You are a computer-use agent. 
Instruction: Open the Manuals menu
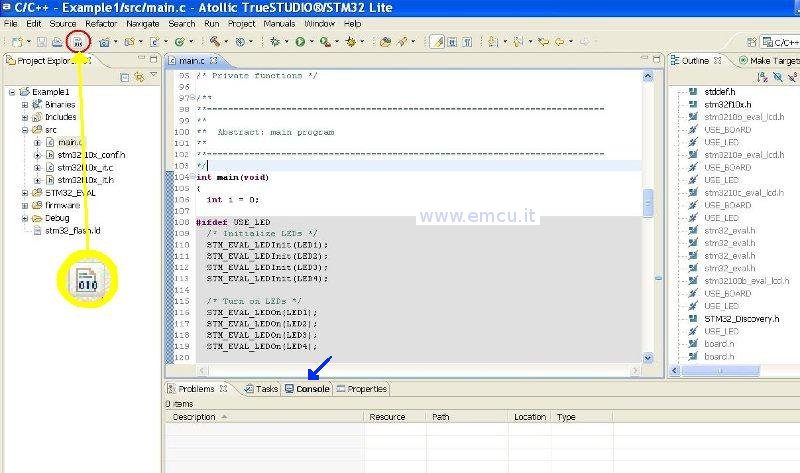pyautogui.click(x=279, y=24)
